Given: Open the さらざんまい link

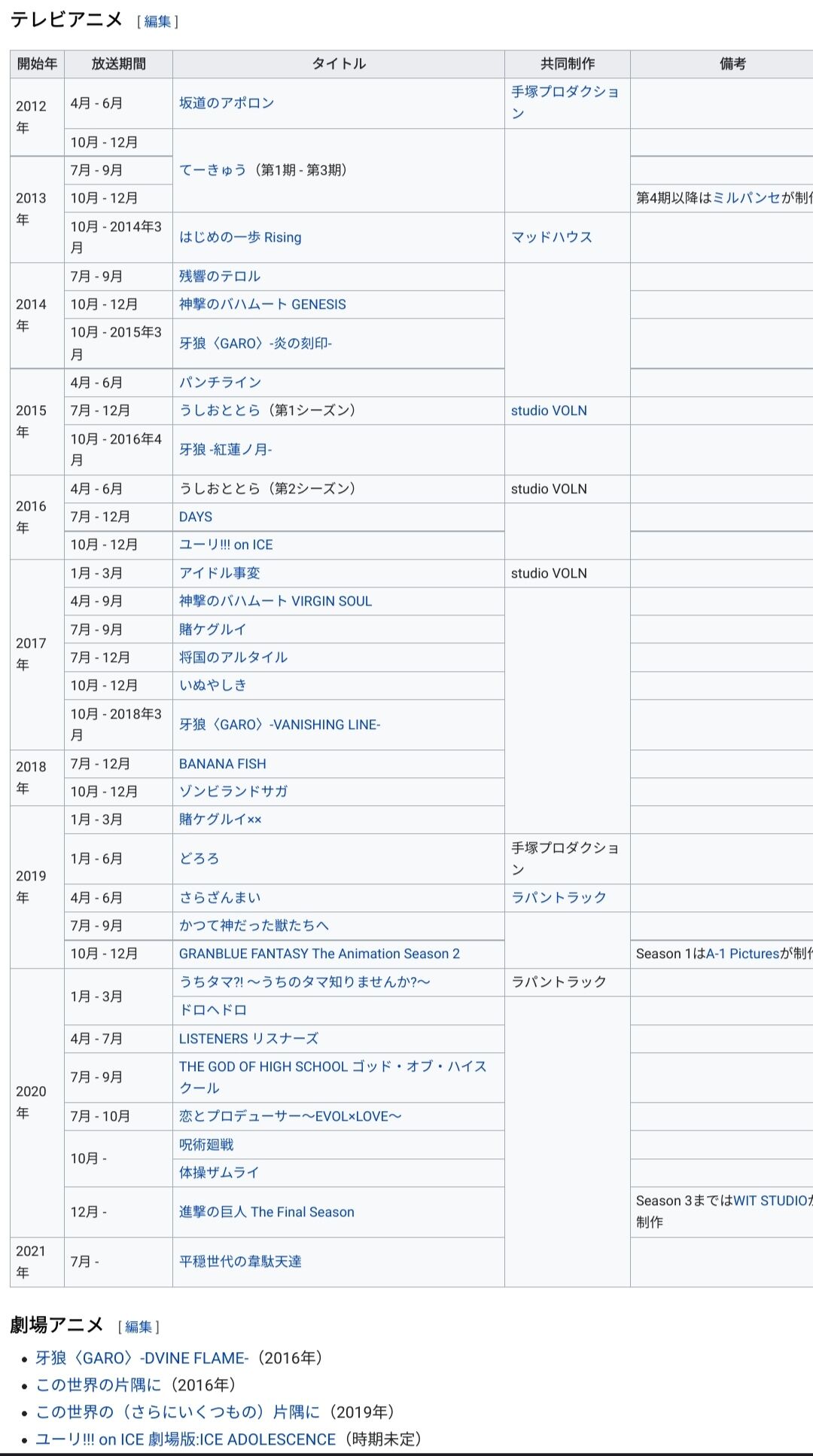Looking at the screenshot, I should [x=220, y=898].
